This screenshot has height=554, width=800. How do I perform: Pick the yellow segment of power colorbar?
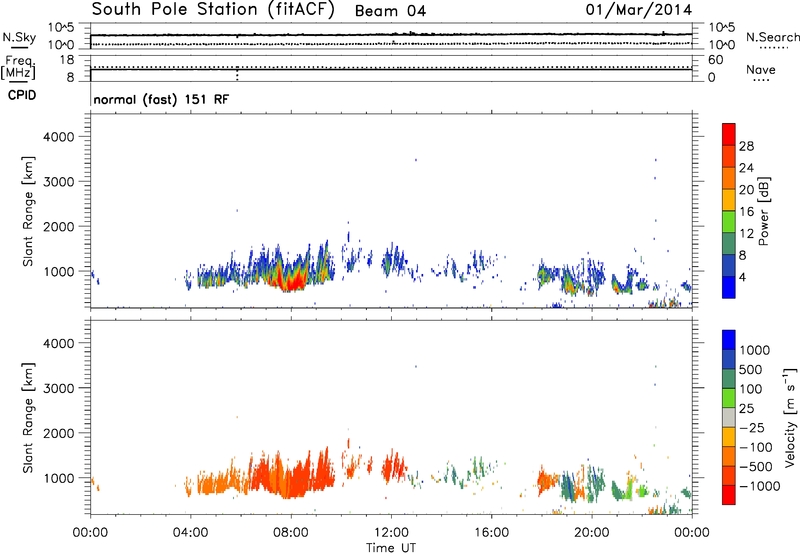(729, 199)
